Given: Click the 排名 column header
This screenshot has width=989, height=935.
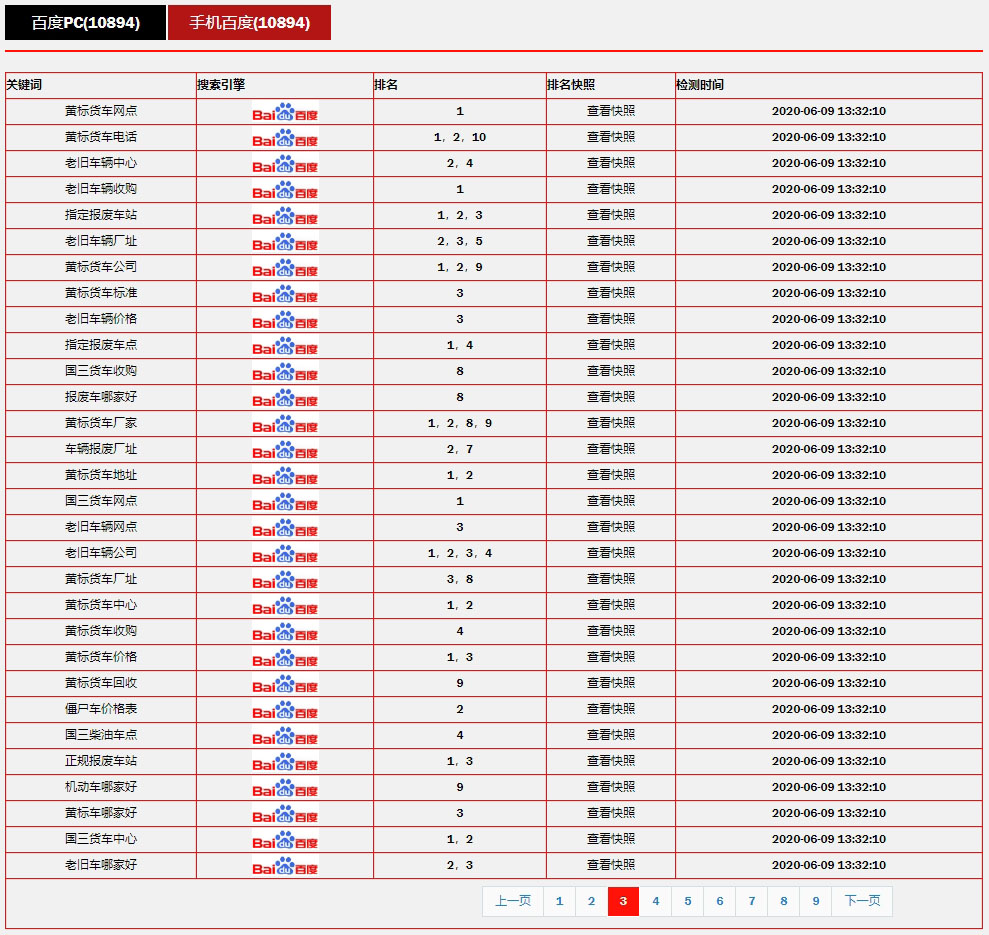Looking at the screenshot, I should [387, 85].
